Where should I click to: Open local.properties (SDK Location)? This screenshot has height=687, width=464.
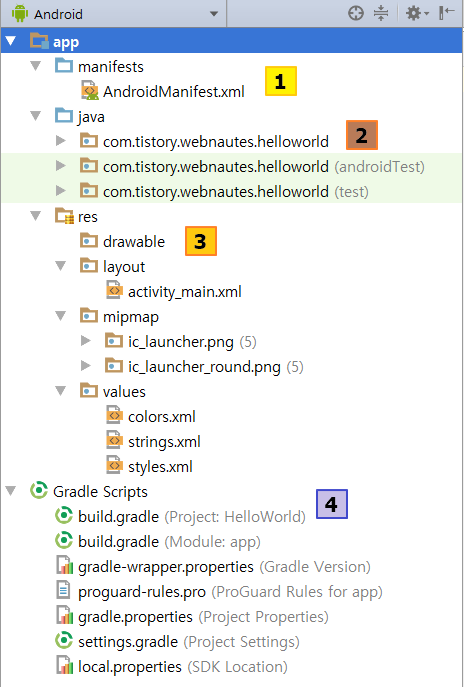183,666
